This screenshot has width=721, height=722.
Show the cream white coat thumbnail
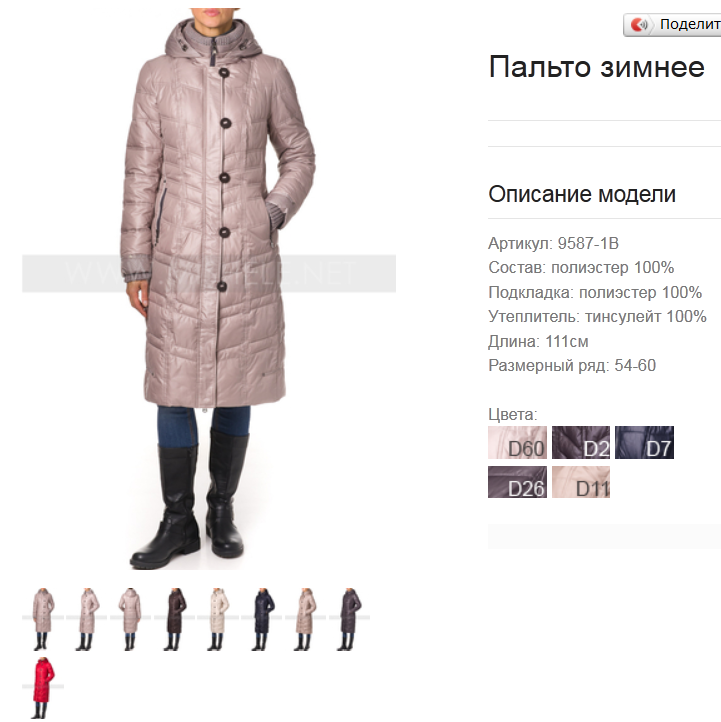point(218,618)
